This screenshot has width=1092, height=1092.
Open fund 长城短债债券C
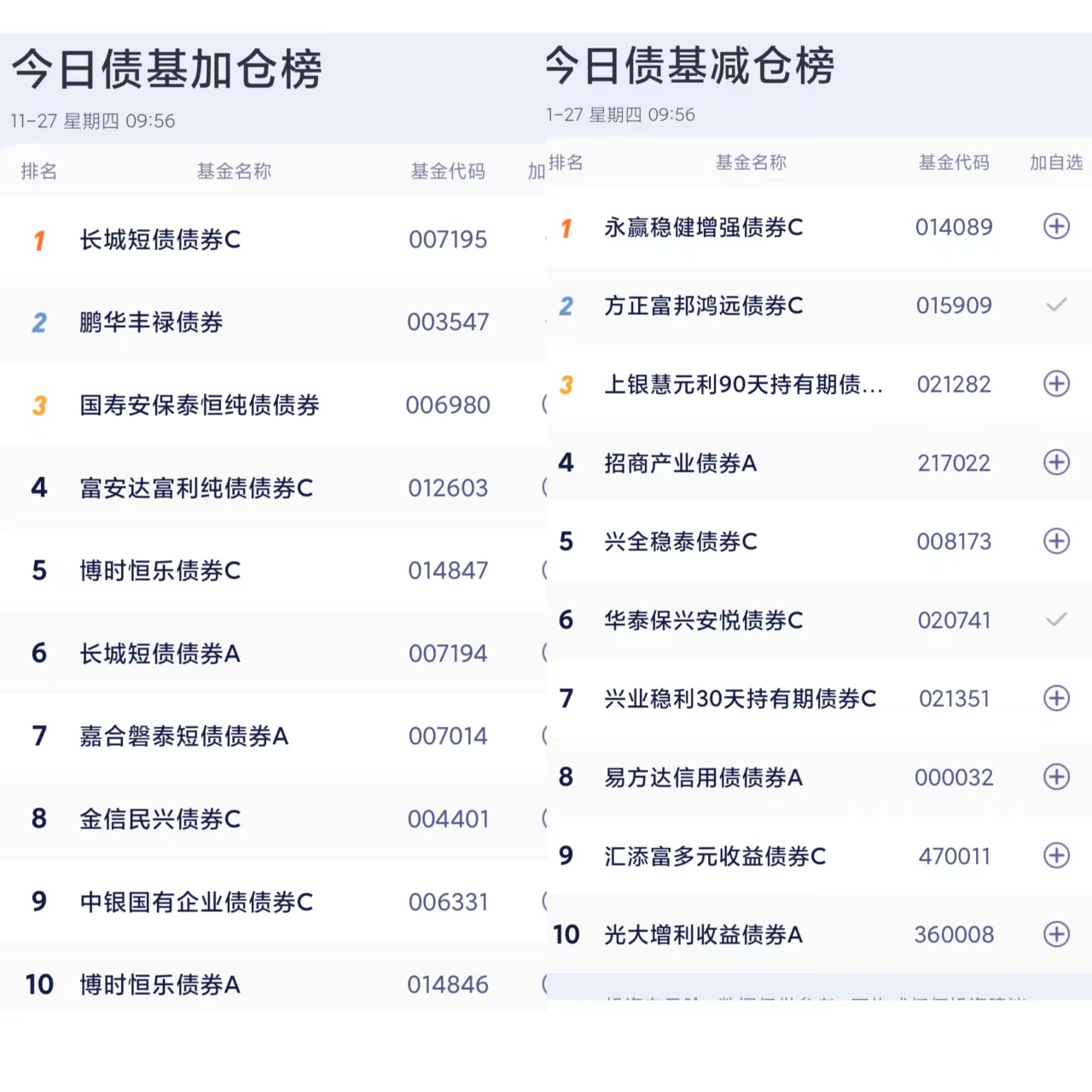[160, 240]
